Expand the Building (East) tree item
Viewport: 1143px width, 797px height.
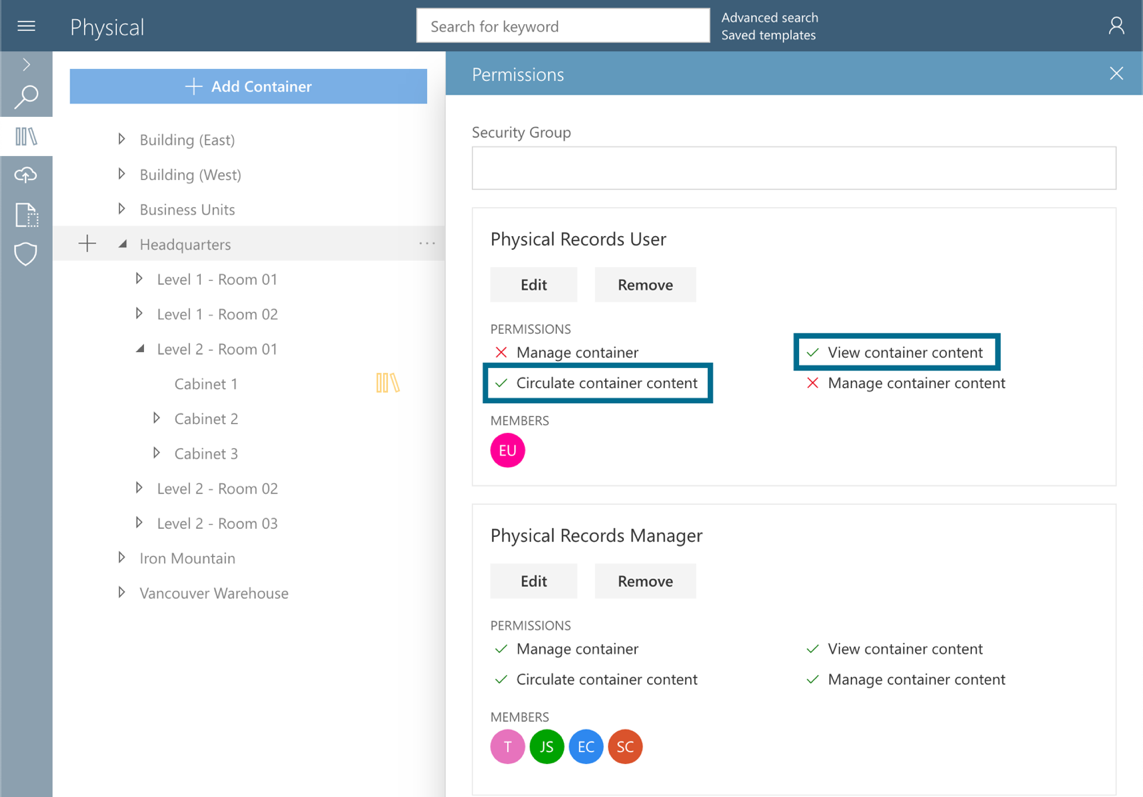[120, 139]
